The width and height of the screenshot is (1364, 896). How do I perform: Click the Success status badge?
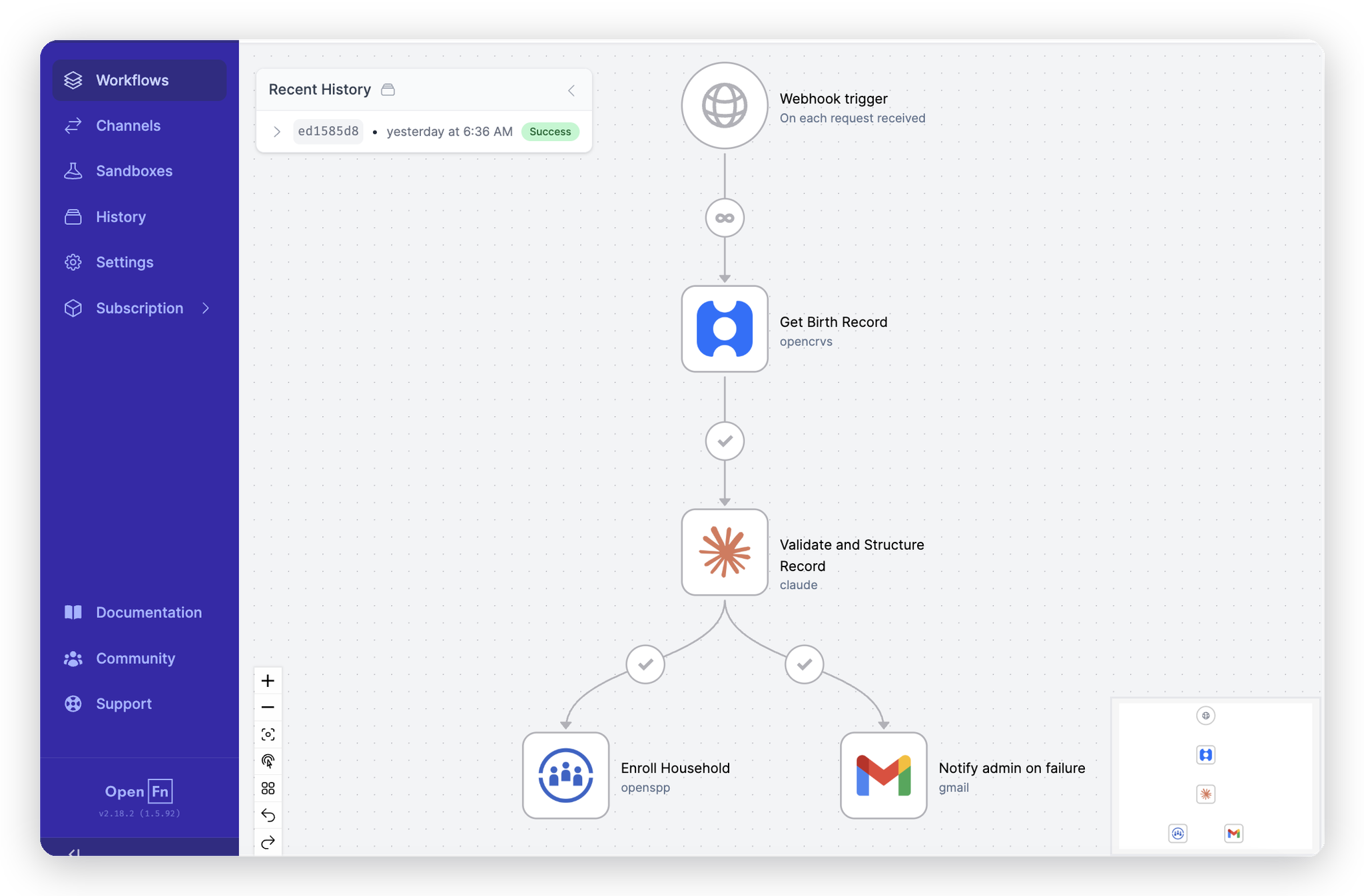click(550, 132)
